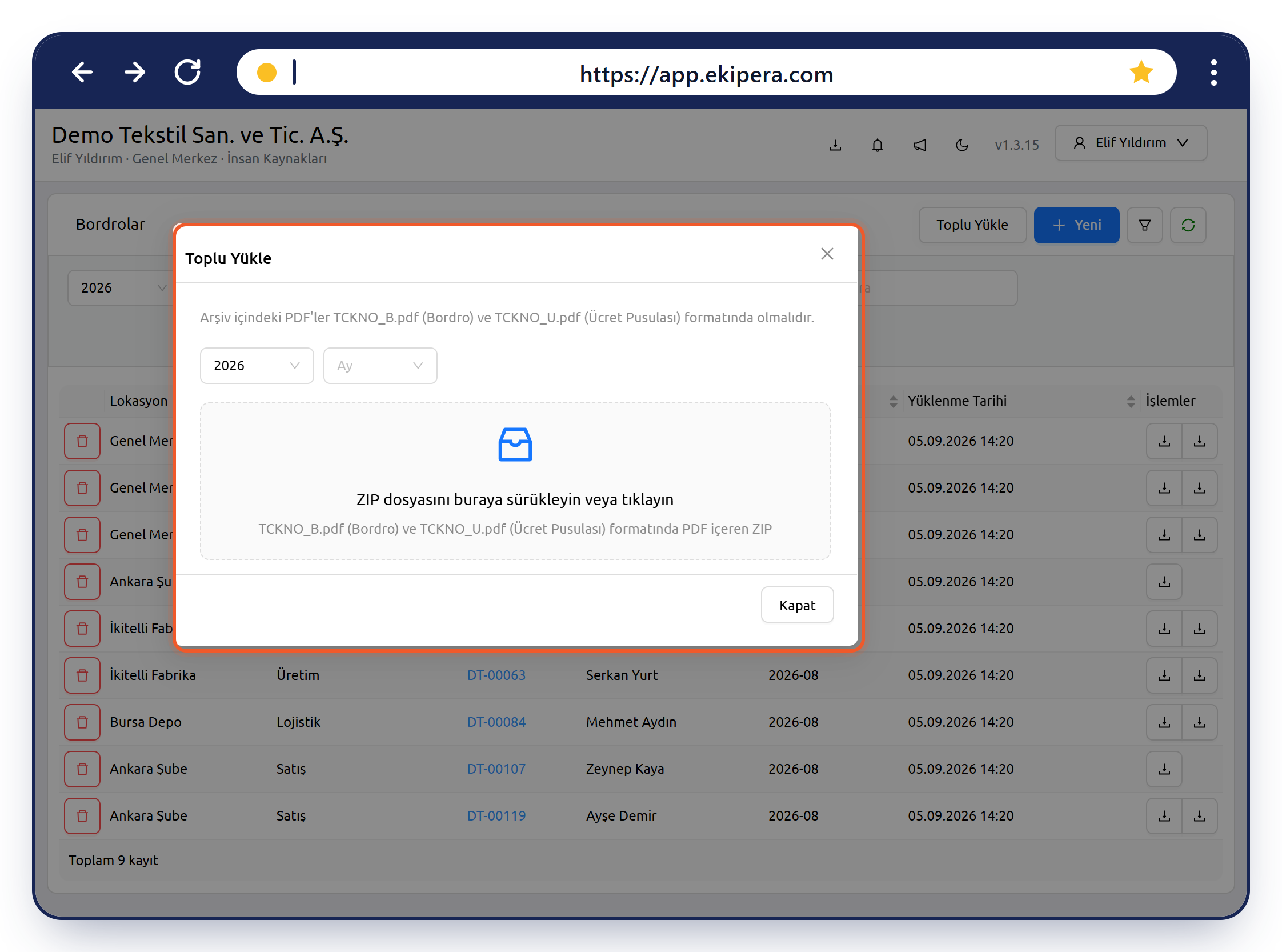1282x952 pixels.
Task: Delete the Bursa Depo row
Action: (82, 722)
